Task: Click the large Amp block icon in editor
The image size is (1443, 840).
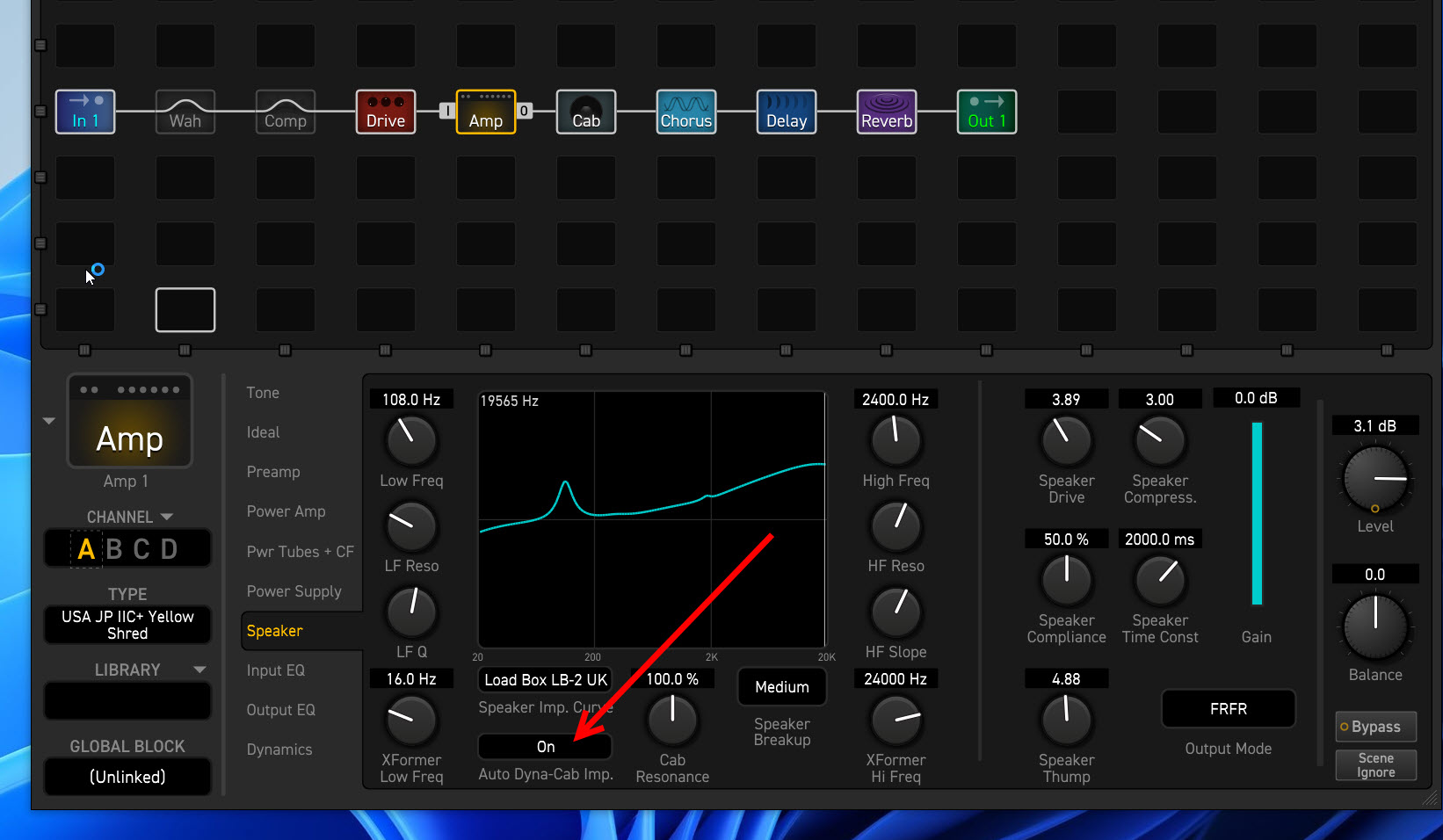Action: [x=130, y=421]
